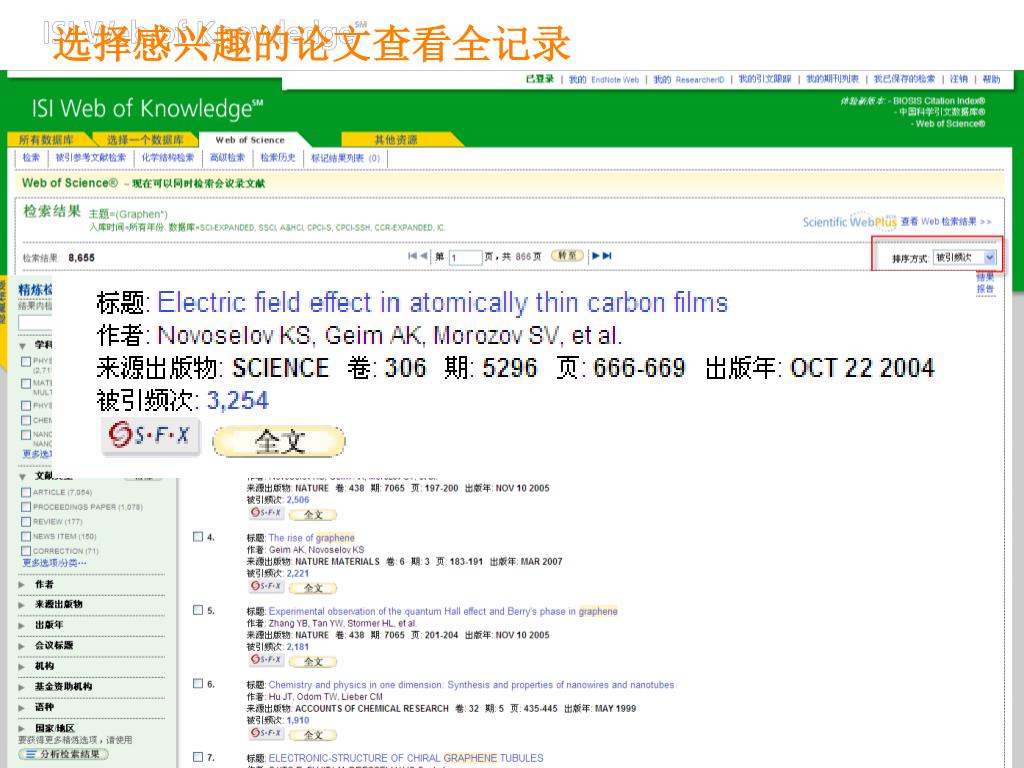This screenshot has height=768, width=1024.
Task: Click 更多选项/分类 under document types
Action: click(x=54, y=563)
